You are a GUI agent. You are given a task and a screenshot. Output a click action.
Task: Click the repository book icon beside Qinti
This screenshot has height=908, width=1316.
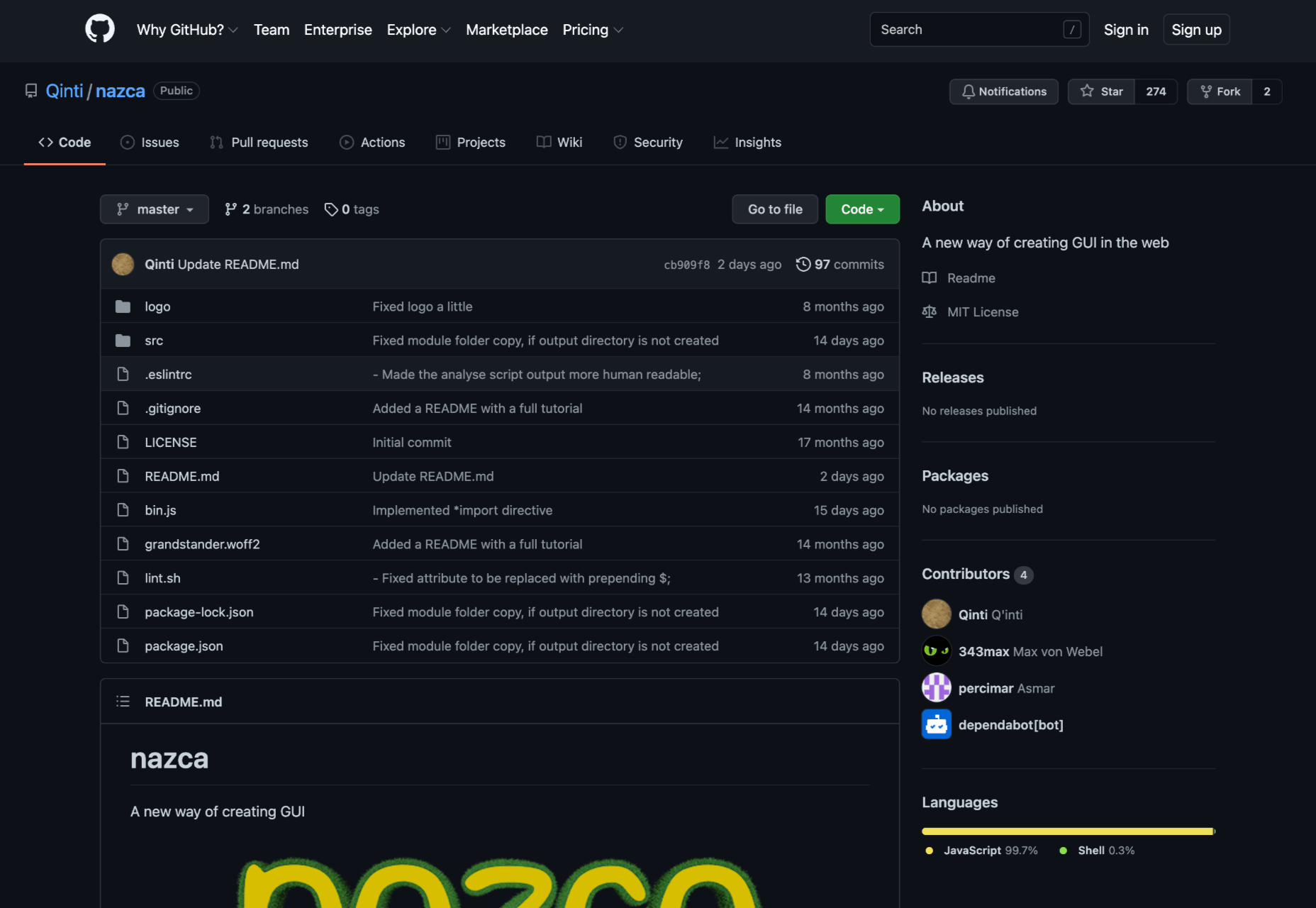tap(31, 91)
